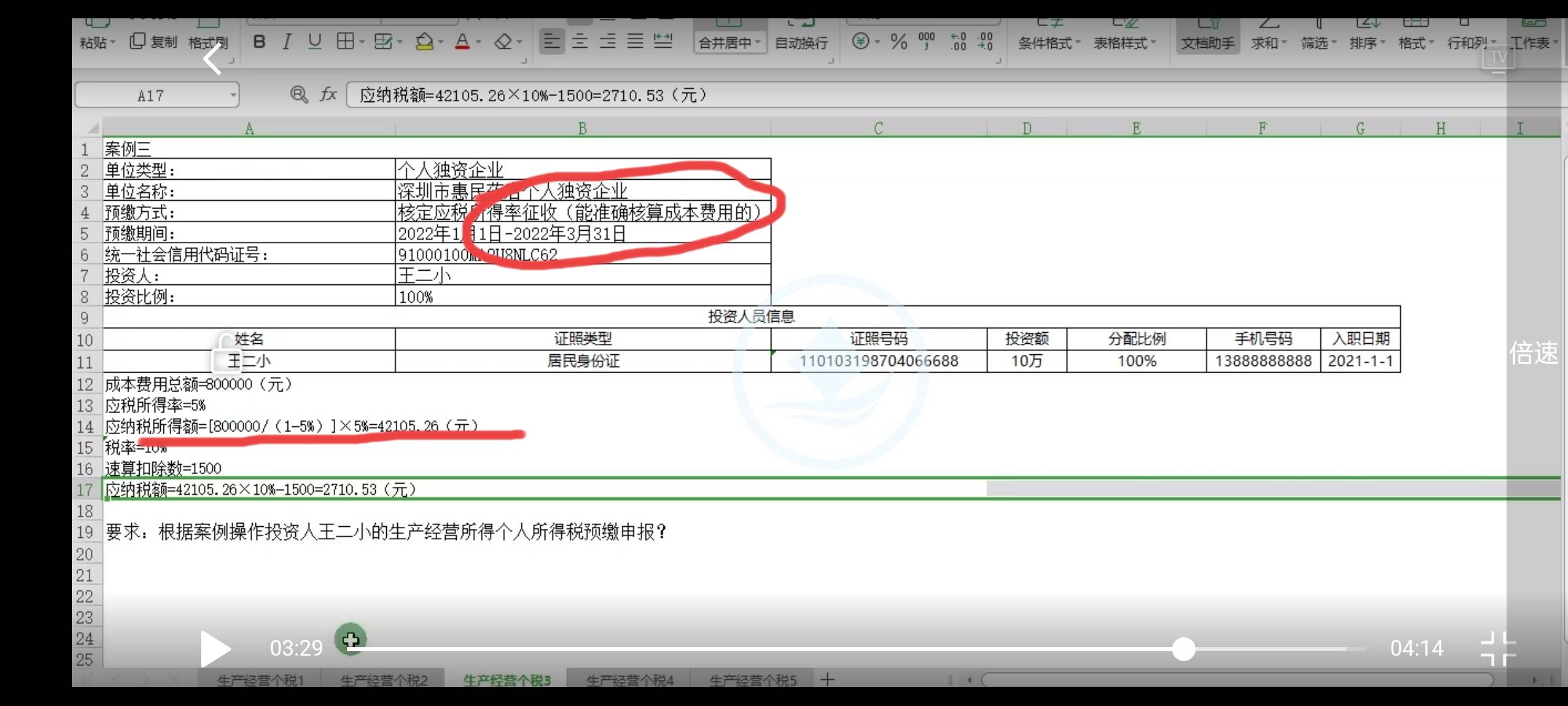Image resolution: width=1568 pixels, height=706 pixels.
Task: Click the TV cast icon
Action: pyautogui.click(x=1497, y=59)
